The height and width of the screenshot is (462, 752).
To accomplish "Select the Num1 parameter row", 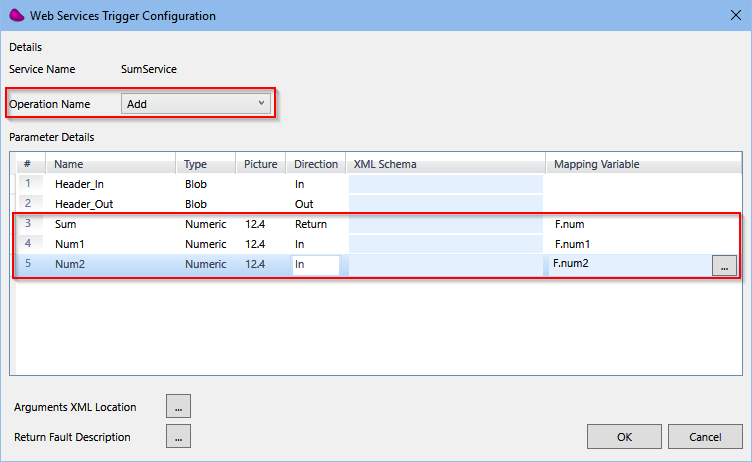I will tap(70, 244).
